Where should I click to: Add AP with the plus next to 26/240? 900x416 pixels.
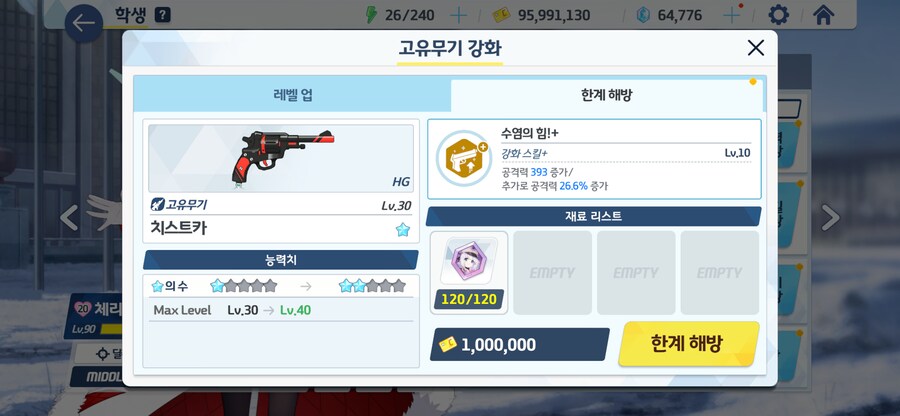[x=459, y=15]
